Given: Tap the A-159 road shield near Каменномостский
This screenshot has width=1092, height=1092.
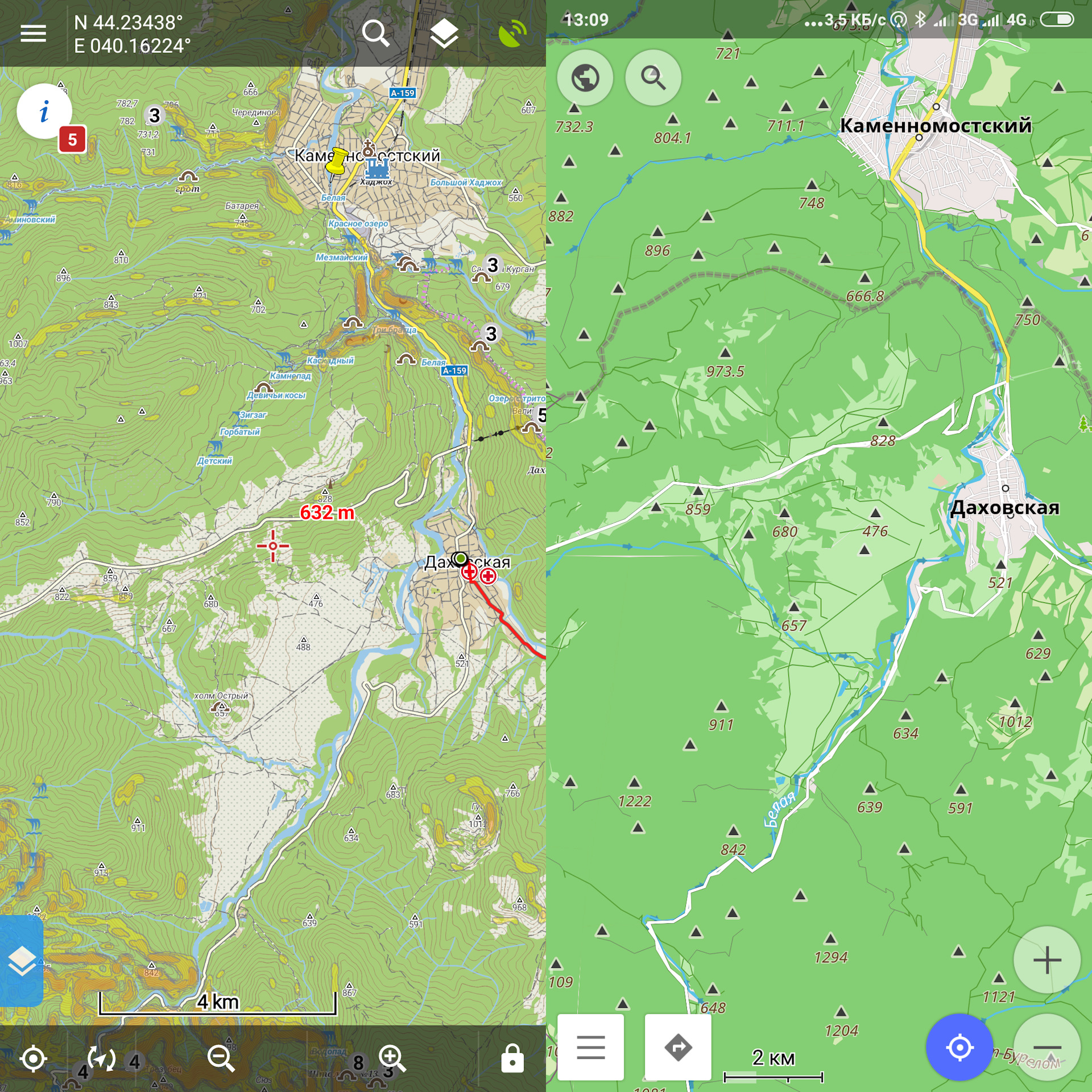Looking at the screenshot, I should 403,93.
